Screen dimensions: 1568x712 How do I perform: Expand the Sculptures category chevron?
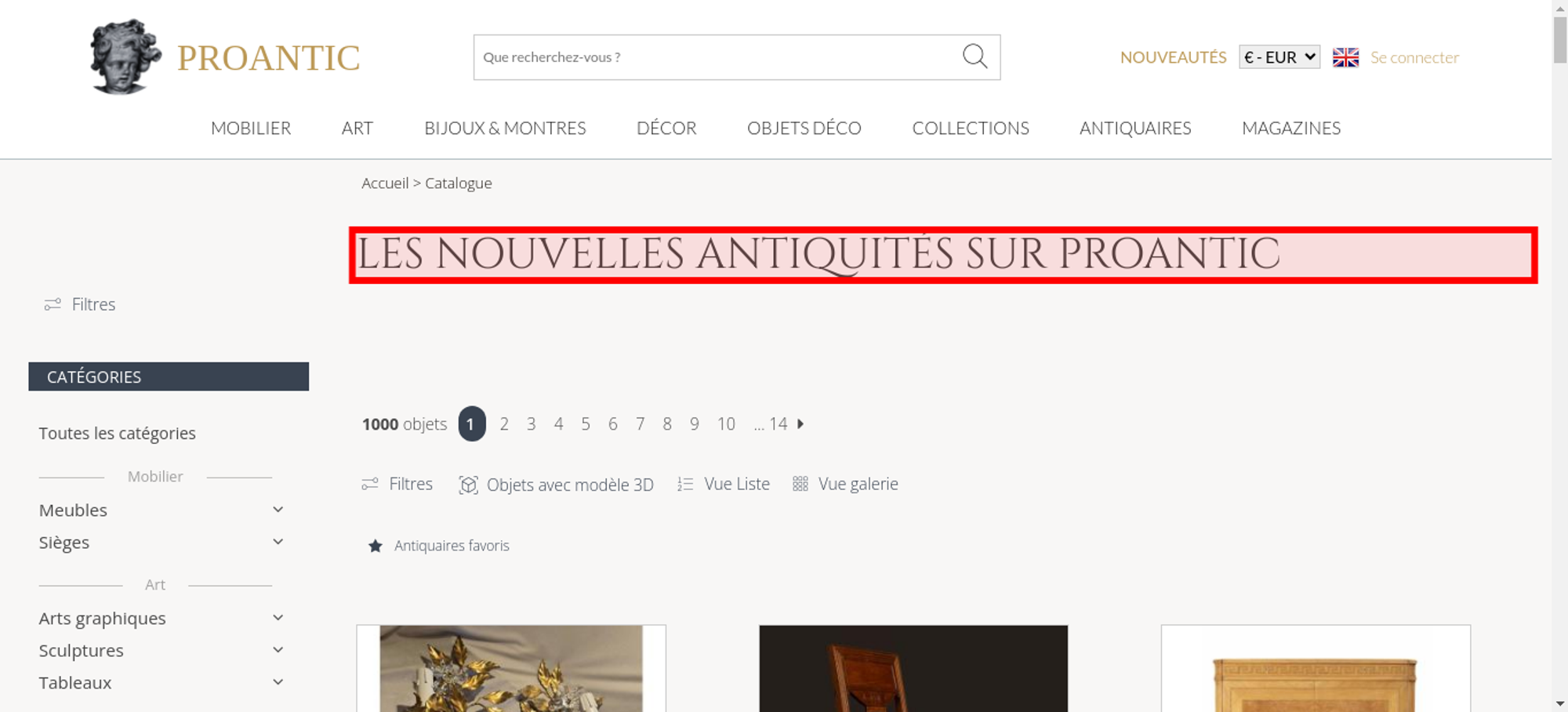[x=278, y=650]
